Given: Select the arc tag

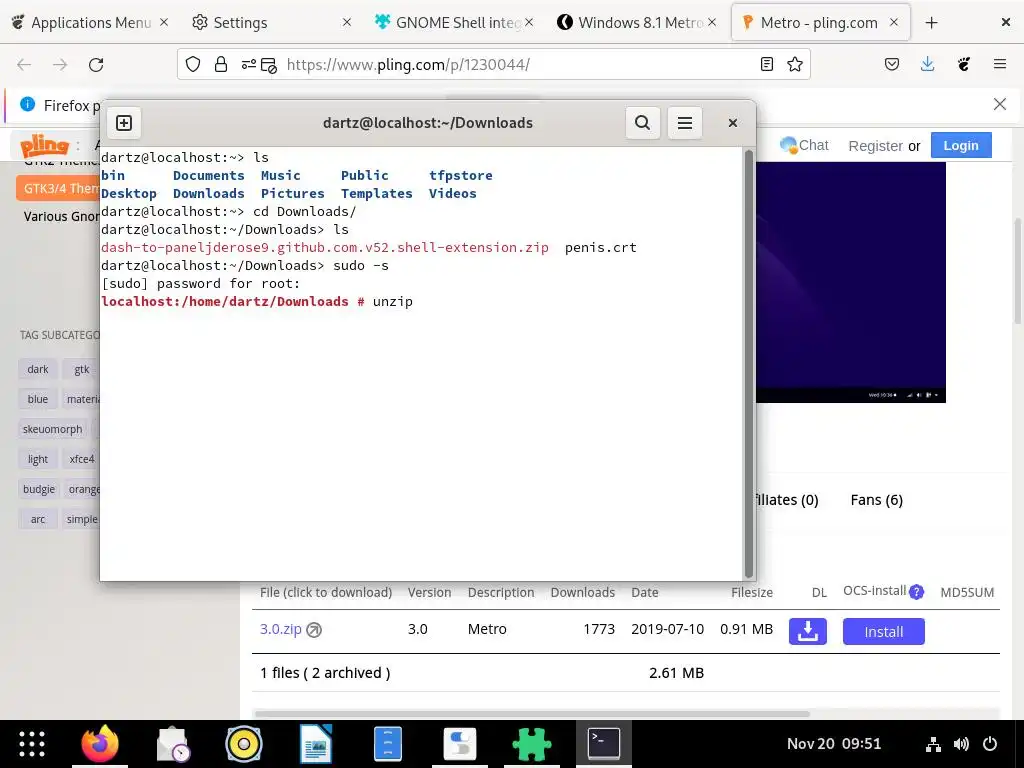Looking at the screenshot, I should [x=38, y=520].
